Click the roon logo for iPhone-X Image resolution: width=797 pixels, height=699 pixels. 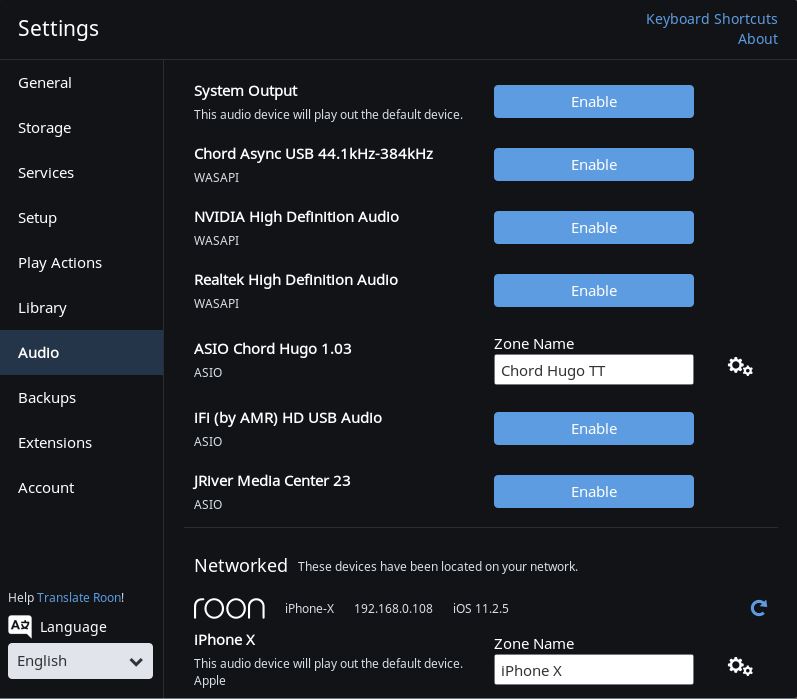point(229,608)
